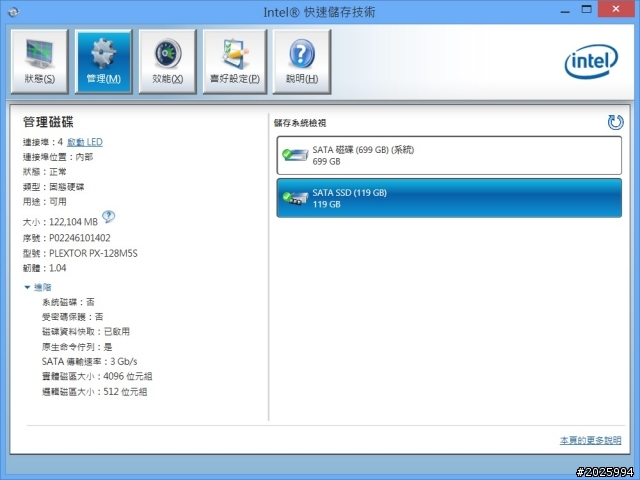Click the application icon in title bar
Viewport: 640px width, 480px height.
coord(13,12)
